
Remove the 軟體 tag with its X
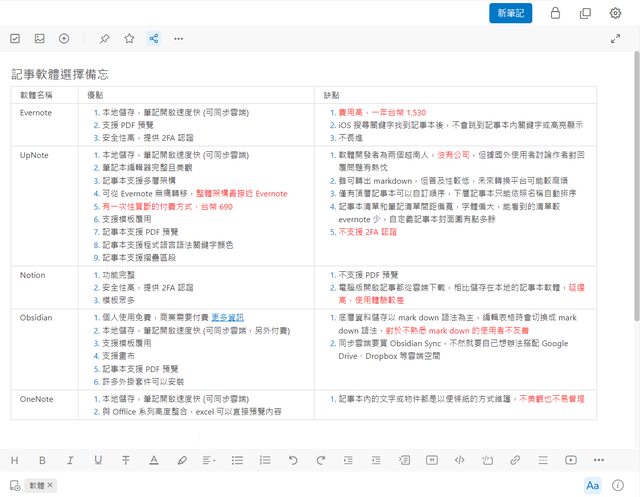pyautogui.click(x=50, y=485)
